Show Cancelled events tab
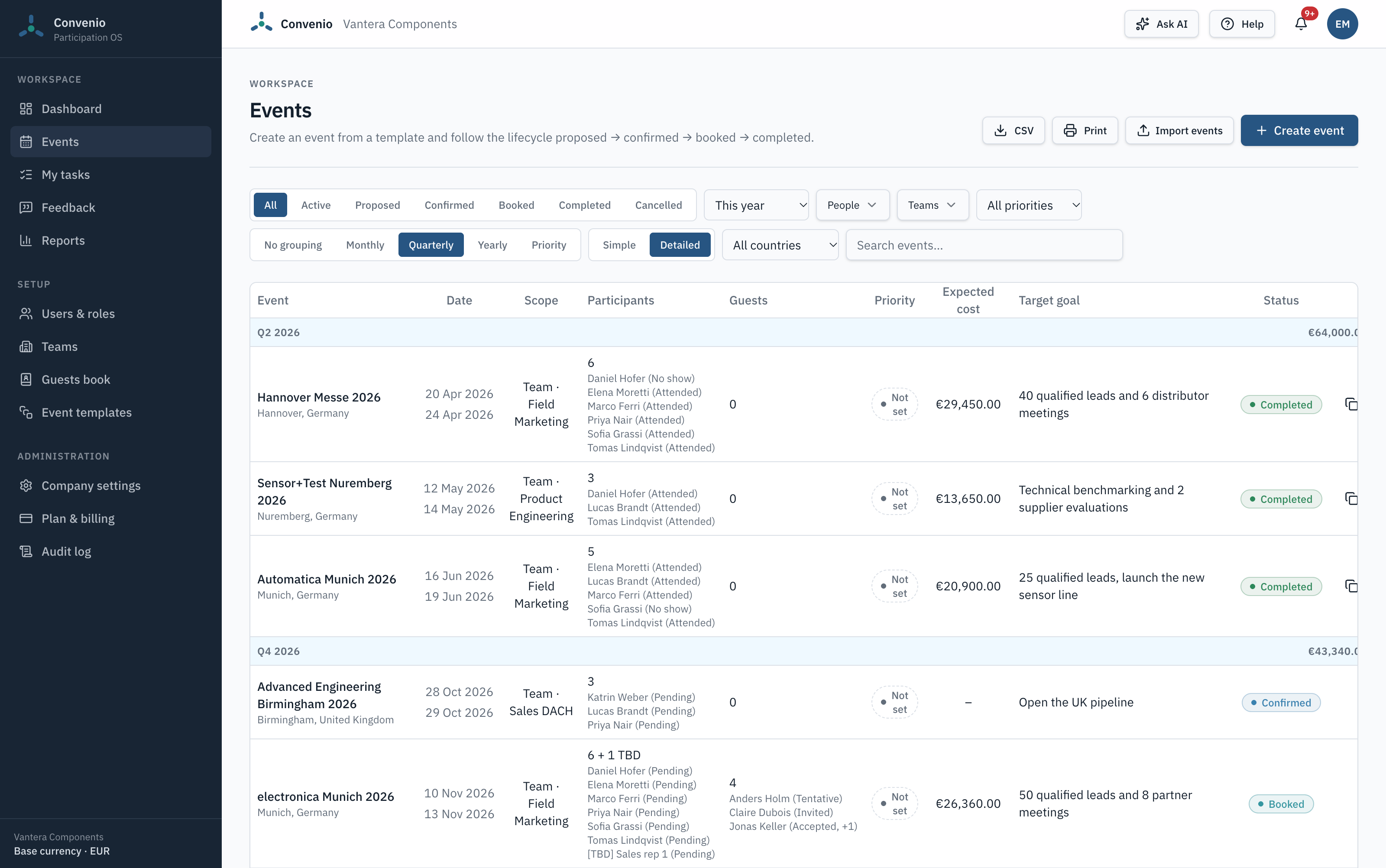1386x868 pixels. [658, 205]
